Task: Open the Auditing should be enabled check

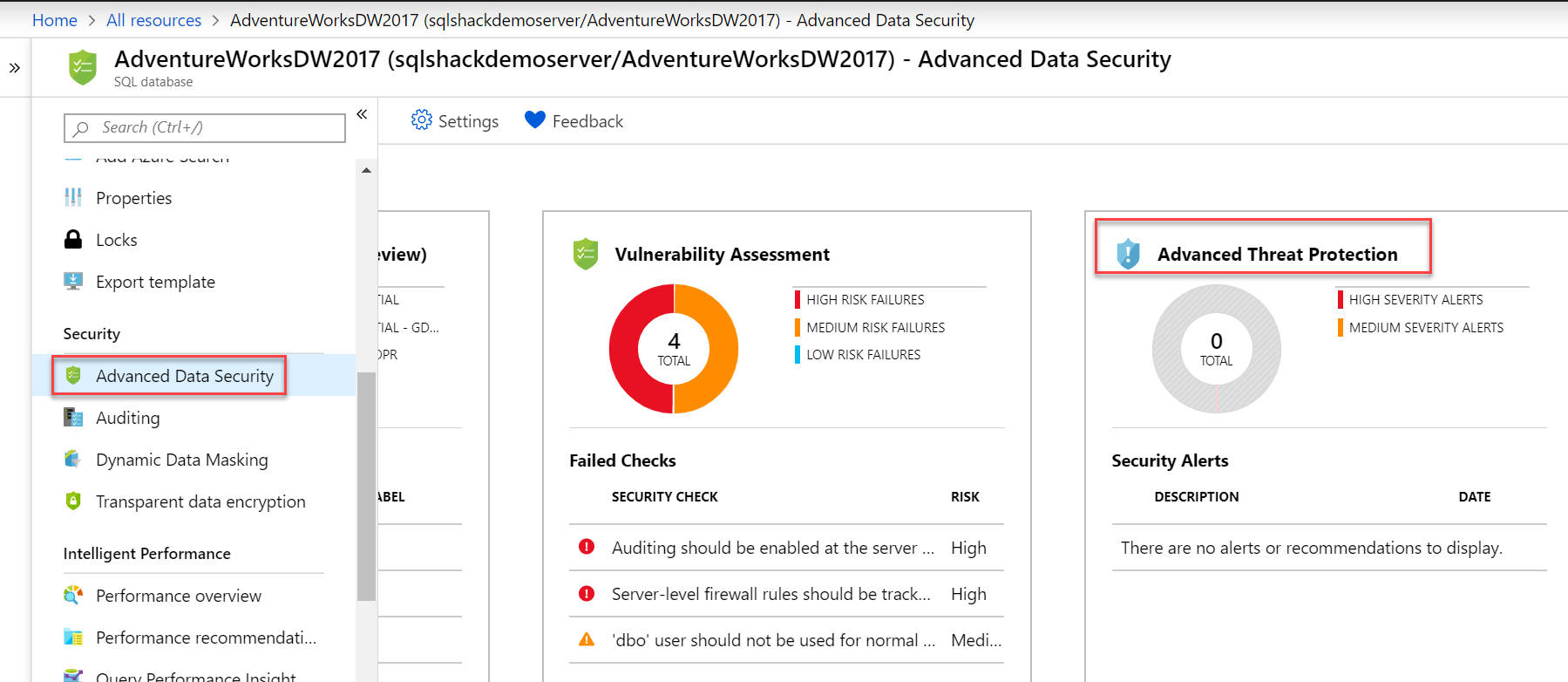Action: (x=772, y=548)
